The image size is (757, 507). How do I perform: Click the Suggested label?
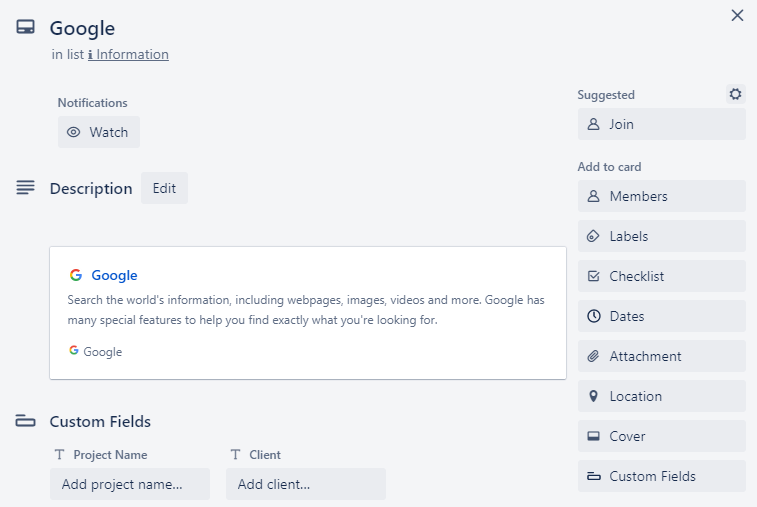606,95
